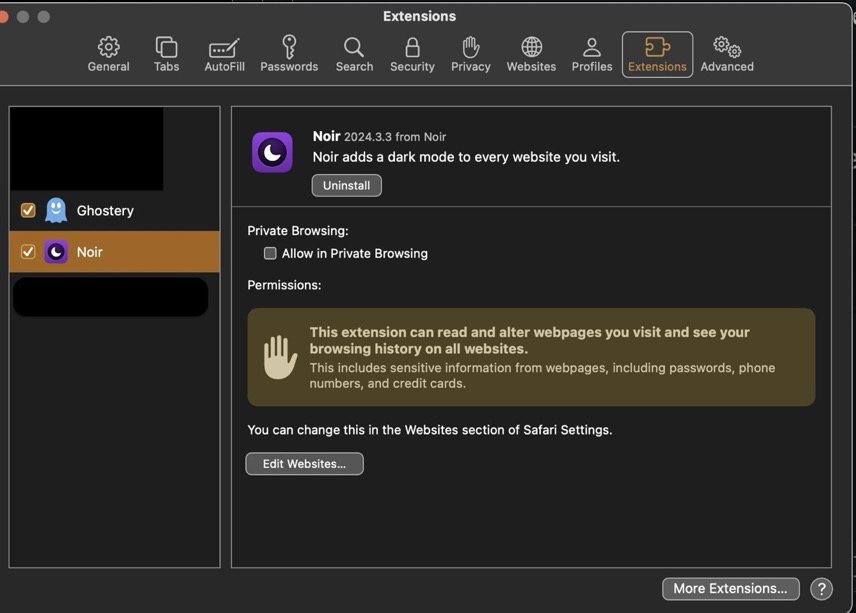Image resolution: width=856 pixels, height=613 pixels.
Task: Click 'You can change this' note text
Action: click(x=430, y=430)
